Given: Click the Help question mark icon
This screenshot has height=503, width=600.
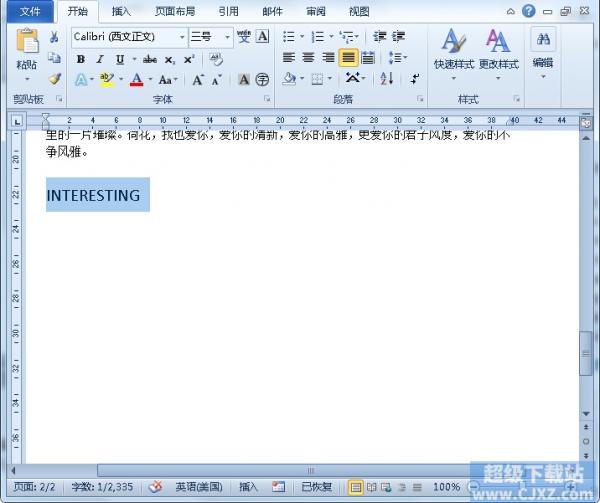Looking at the screenshot, I should [x=528, y=11].
